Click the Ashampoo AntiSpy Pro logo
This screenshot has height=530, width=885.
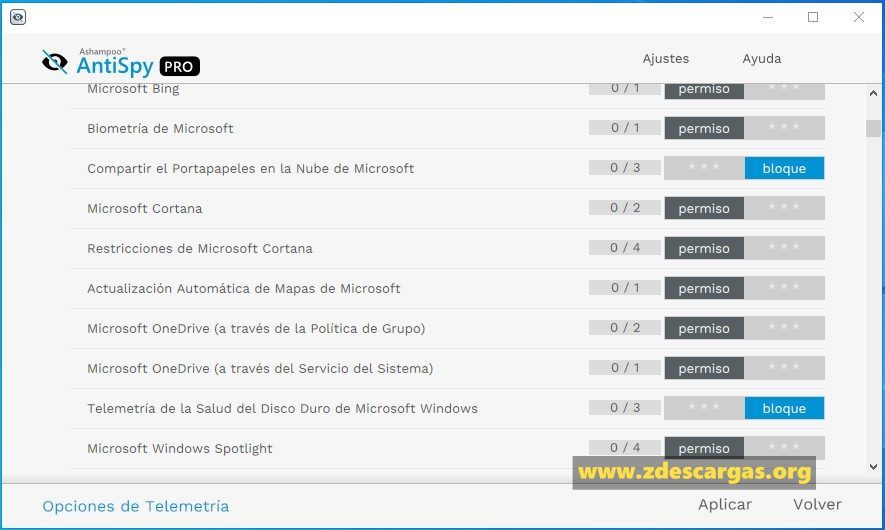[121, 63]
